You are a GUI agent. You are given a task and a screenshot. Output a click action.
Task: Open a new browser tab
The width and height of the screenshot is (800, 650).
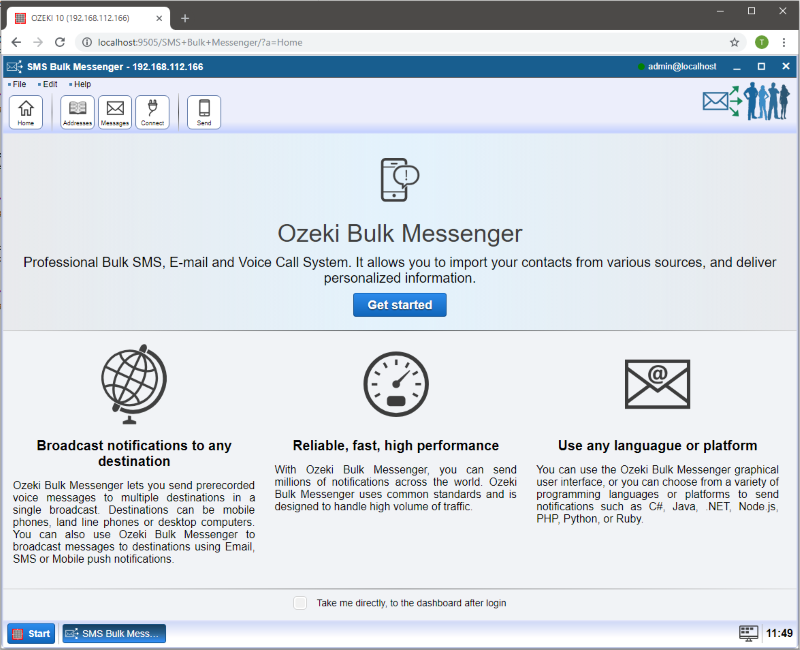(185, 18)
